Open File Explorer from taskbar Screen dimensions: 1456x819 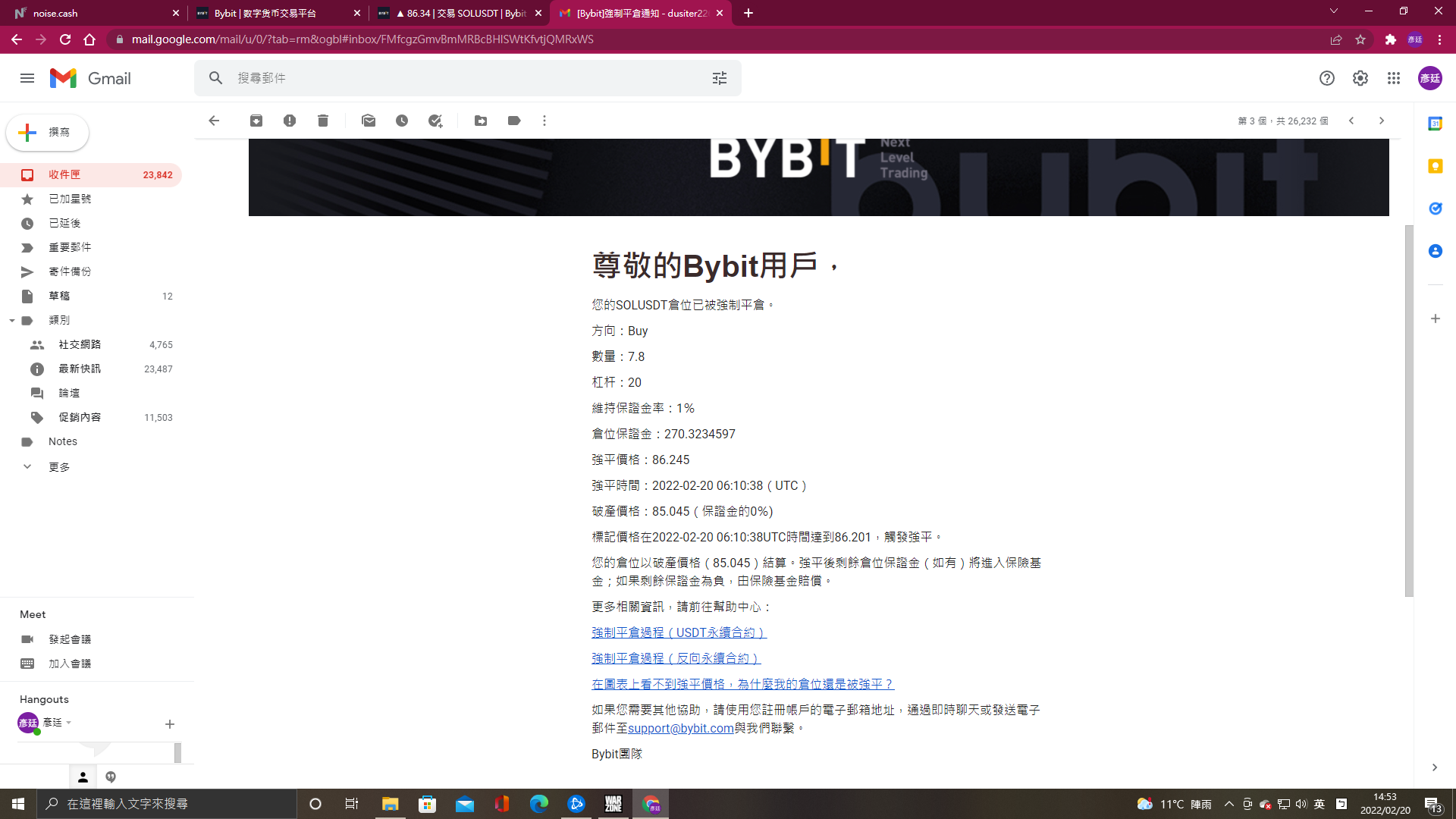click(x=390, y=804)
